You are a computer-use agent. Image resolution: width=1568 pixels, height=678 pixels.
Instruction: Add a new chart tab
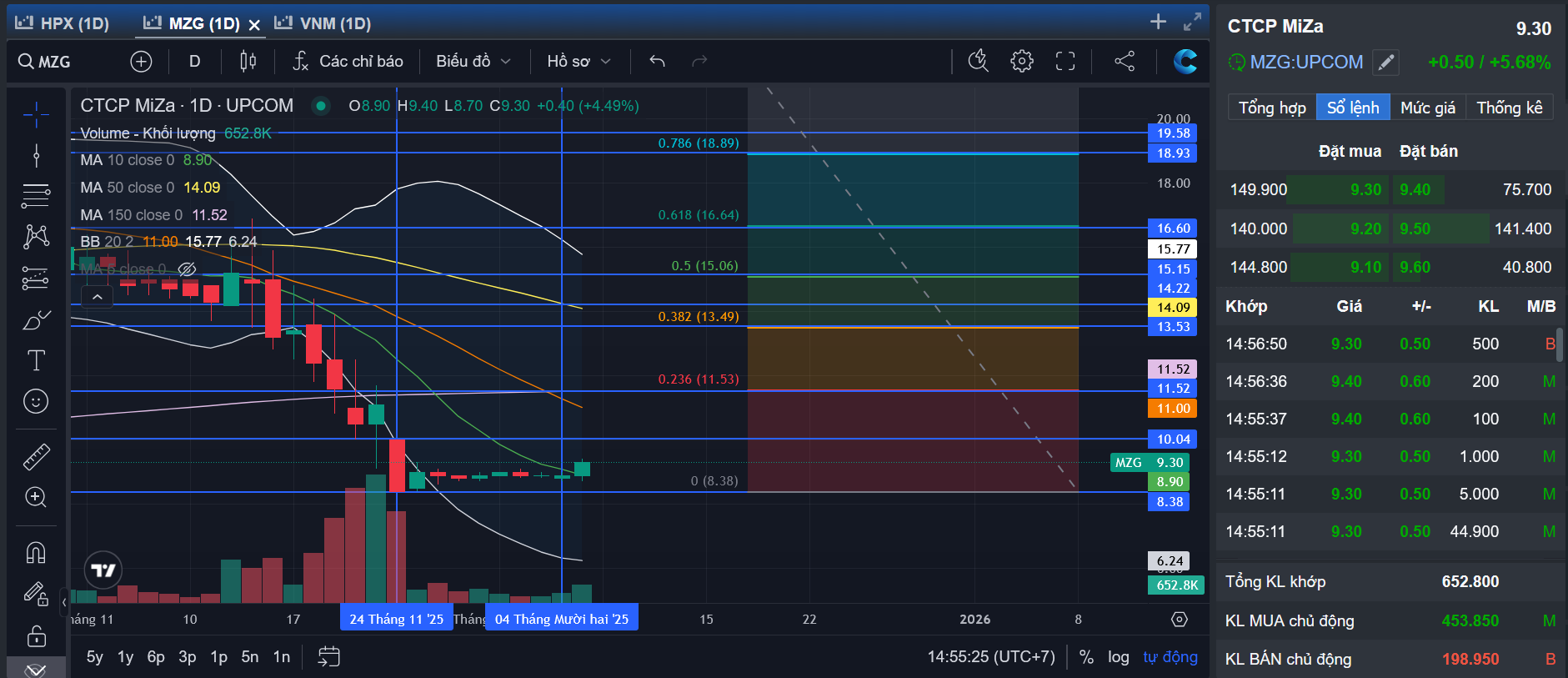[1158, 22]
